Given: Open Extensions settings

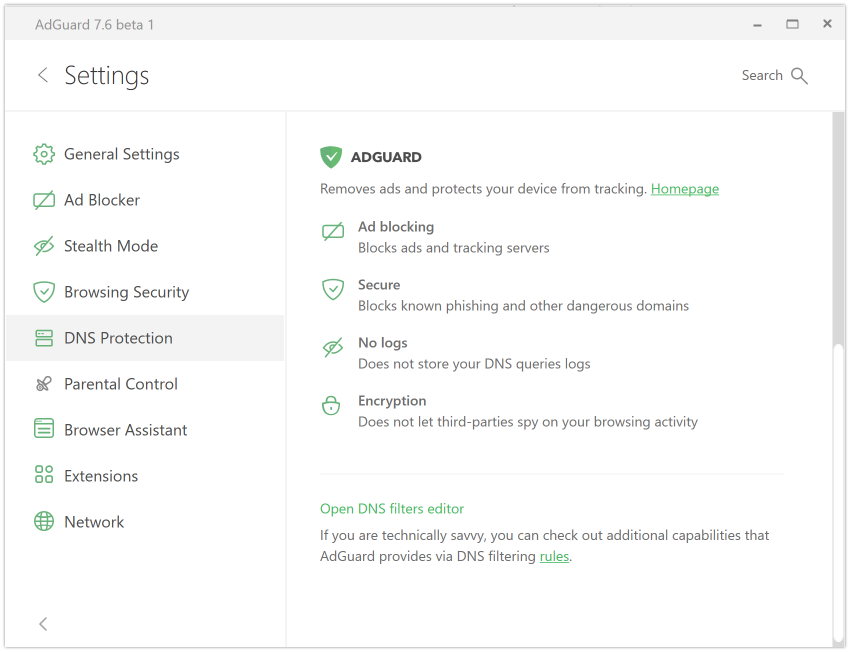Looking at the screenshot, I should tap(145, 476).
